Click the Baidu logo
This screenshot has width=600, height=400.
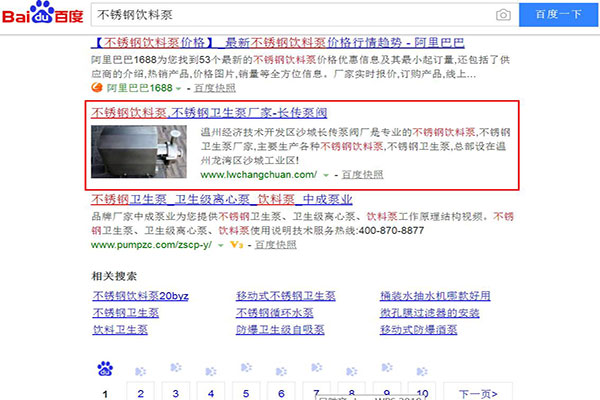(42, 13)
